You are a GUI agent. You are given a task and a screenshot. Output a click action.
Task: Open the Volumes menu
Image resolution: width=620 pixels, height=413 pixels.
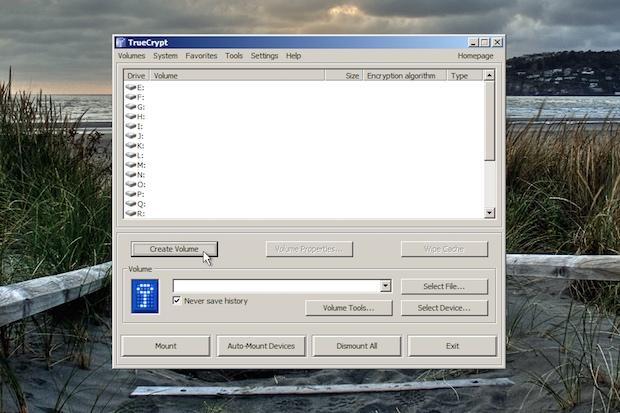132,56
